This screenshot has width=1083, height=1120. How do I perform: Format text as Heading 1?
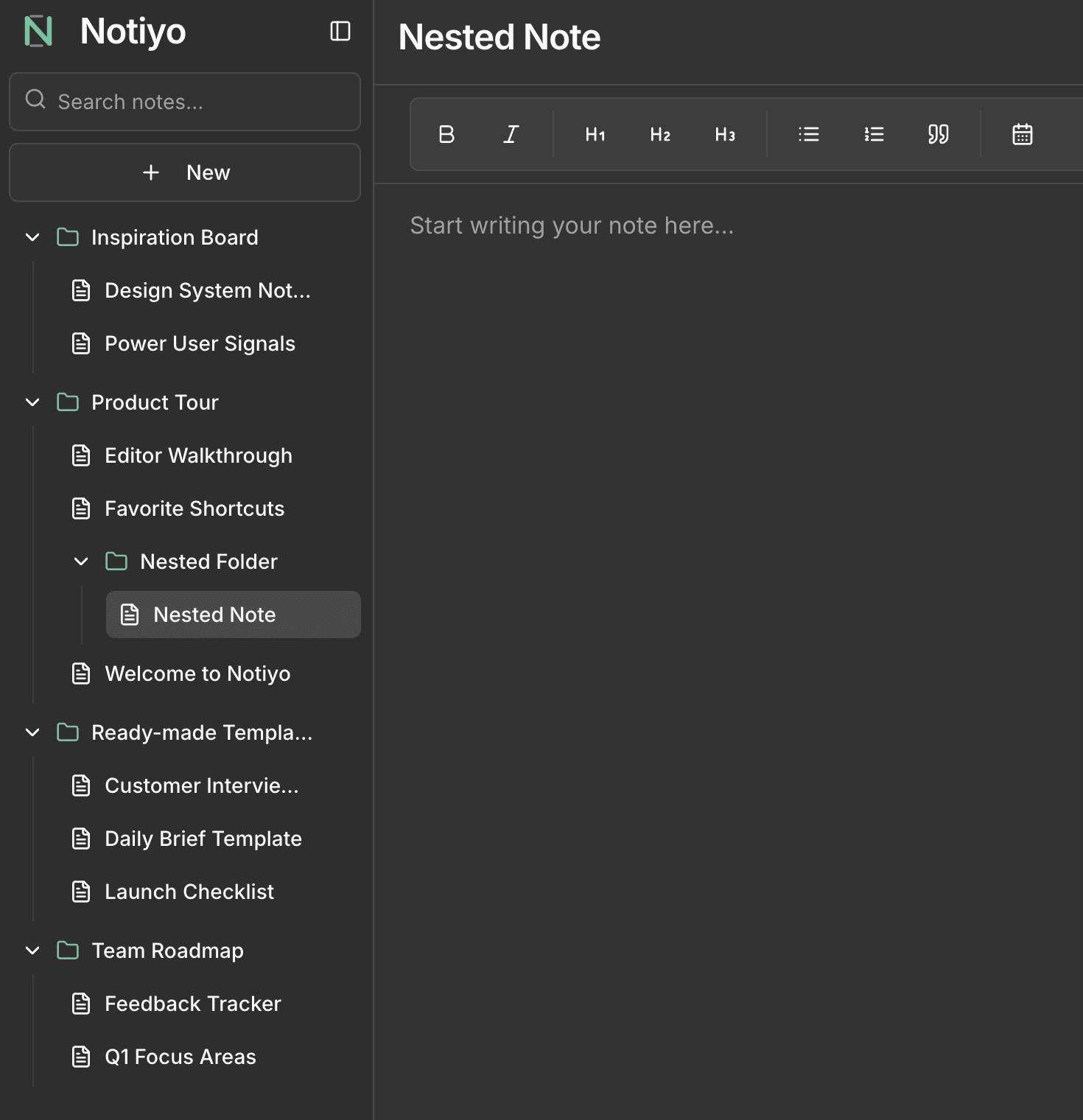pos(595,134)
